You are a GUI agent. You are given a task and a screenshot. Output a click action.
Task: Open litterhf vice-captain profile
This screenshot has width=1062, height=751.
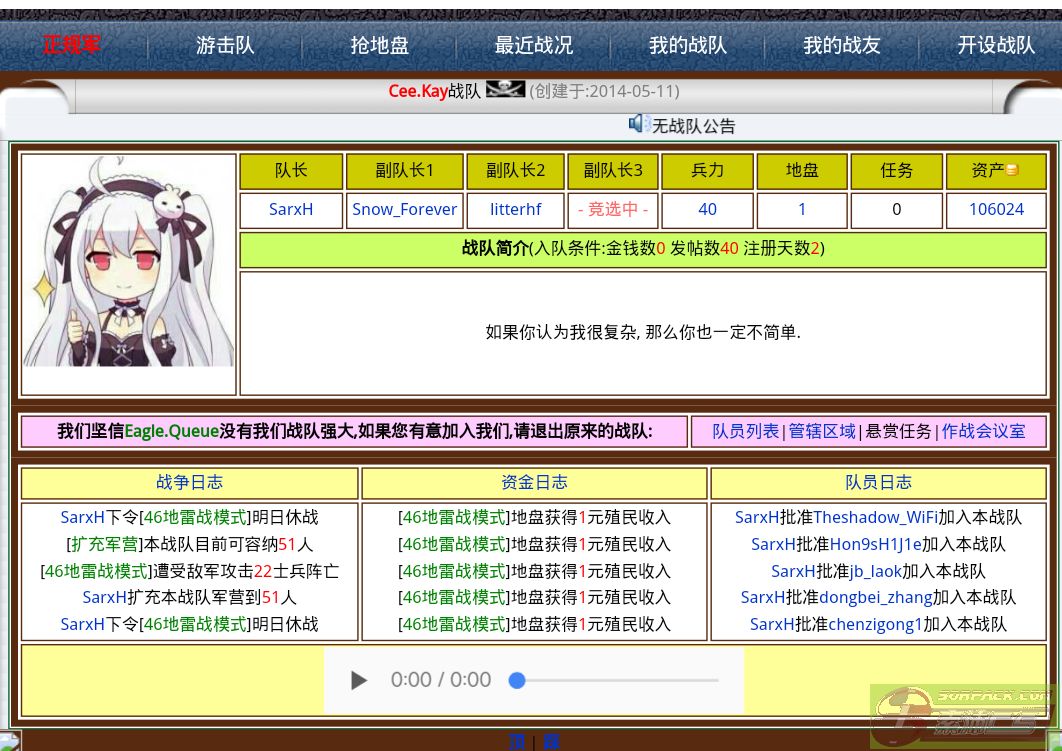point(515,209)
